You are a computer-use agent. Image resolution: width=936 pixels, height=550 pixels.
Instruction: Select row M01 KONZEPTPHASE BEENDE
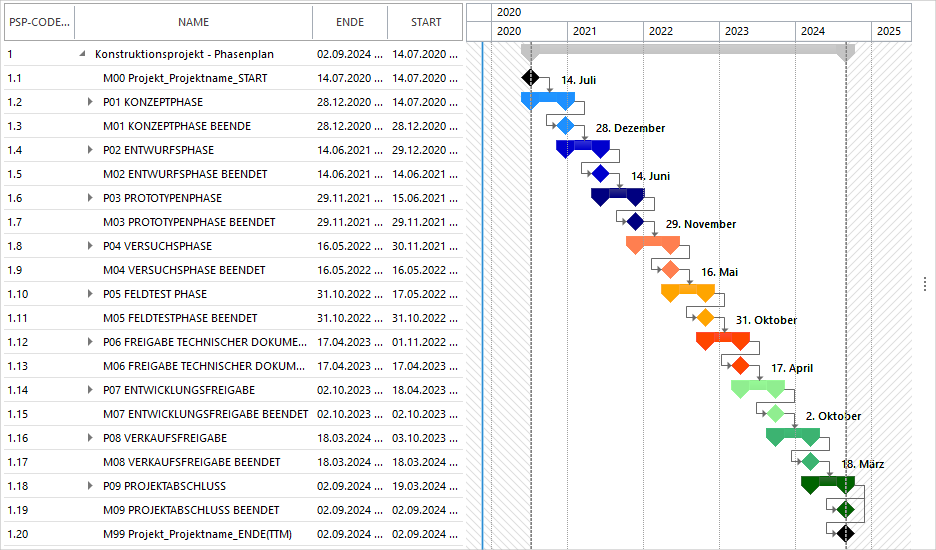[233, 126]
